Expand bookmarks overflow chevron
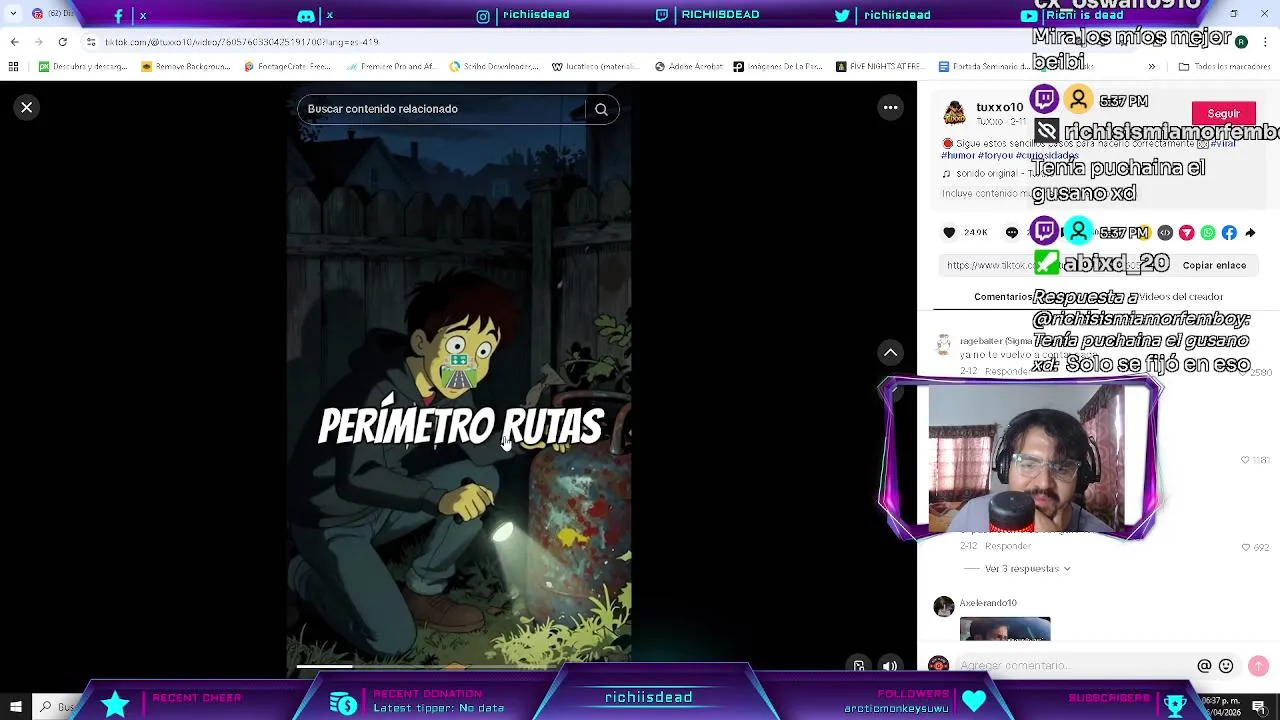The width and height of the screenshot is (1280, 720). (1151, 67)
